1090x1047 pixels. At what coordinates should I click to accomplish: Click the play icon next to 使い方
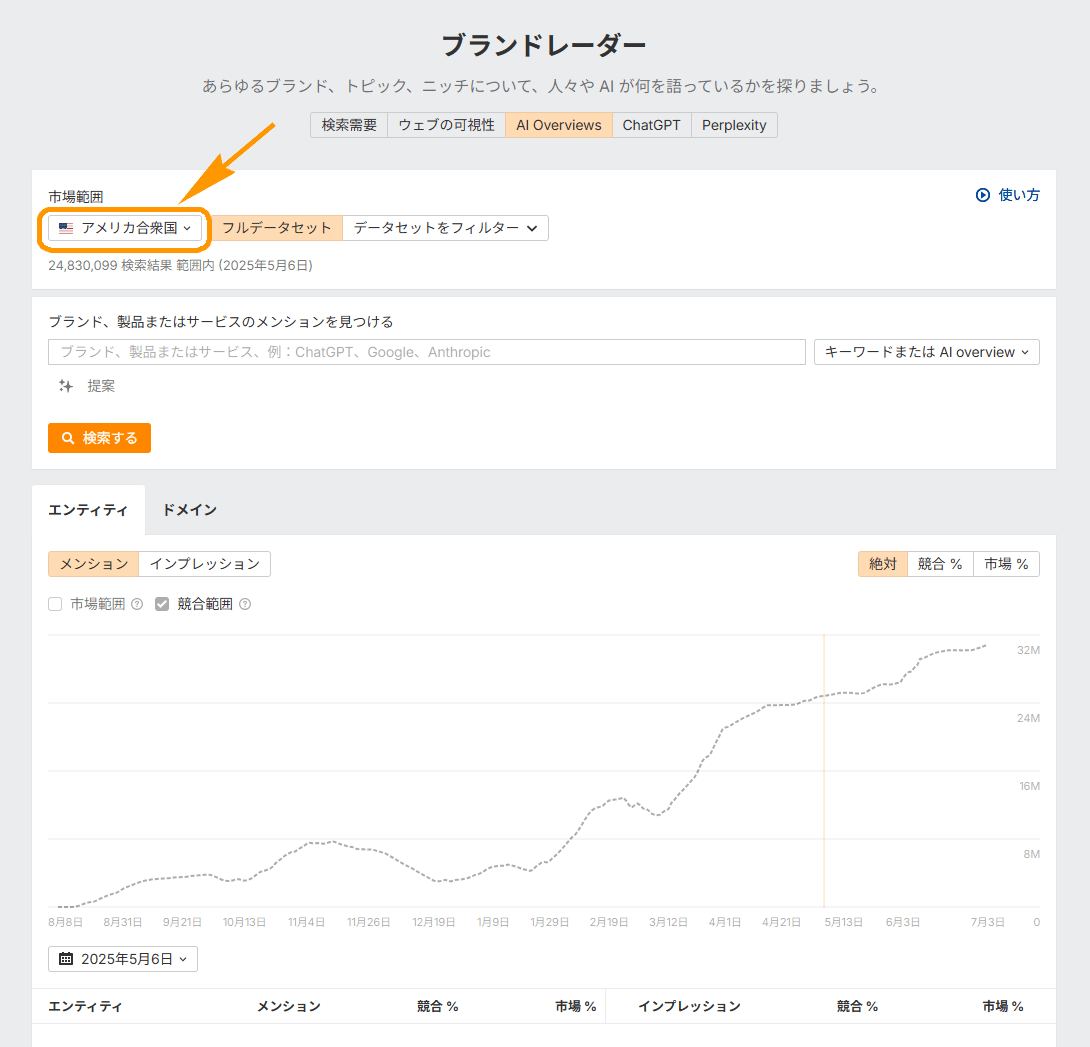pyautogui.click(x=984, y=195)
